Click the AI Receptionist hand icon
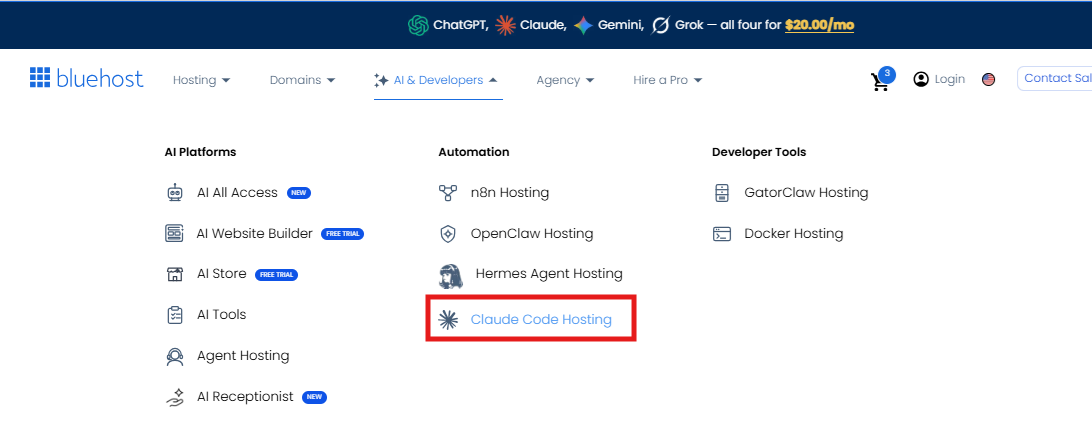1092x447 pixels. 175,398
